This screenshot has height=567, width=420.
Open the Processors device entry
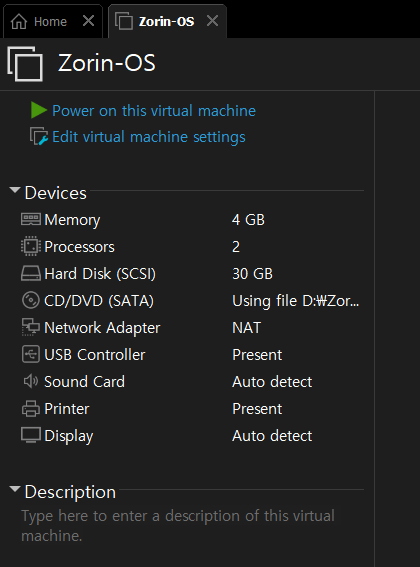pyautogui.click(x=79, y=247)
